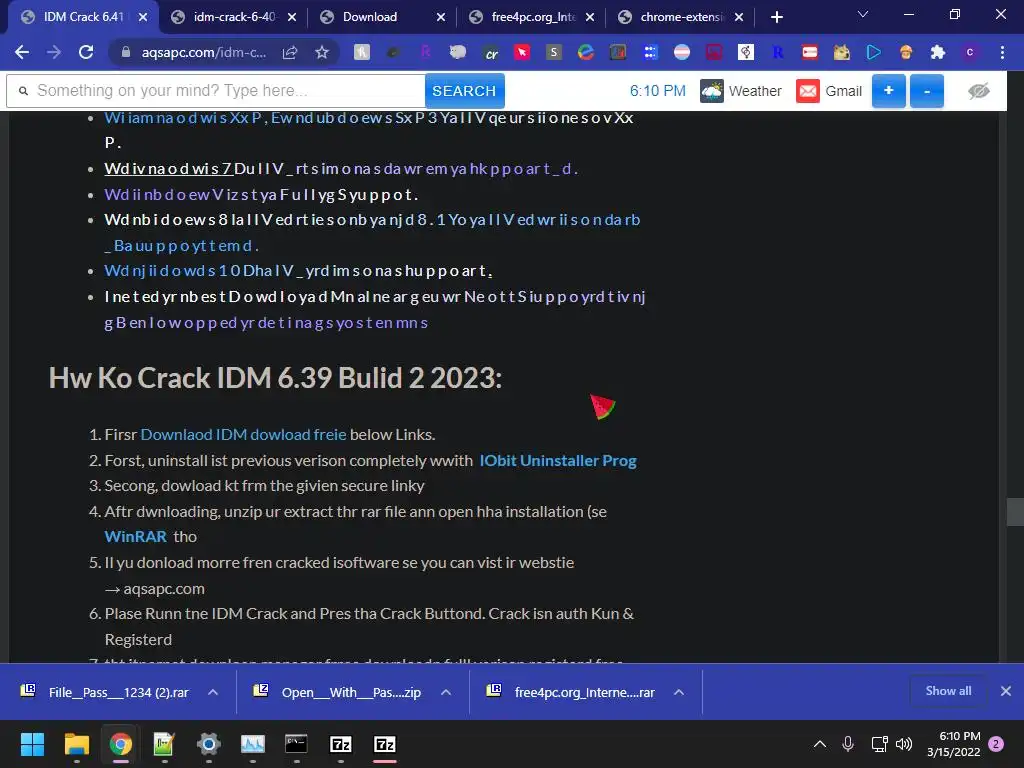
Task: Open the grey 'h' extension icon
Action: click(x=362, y=52)
